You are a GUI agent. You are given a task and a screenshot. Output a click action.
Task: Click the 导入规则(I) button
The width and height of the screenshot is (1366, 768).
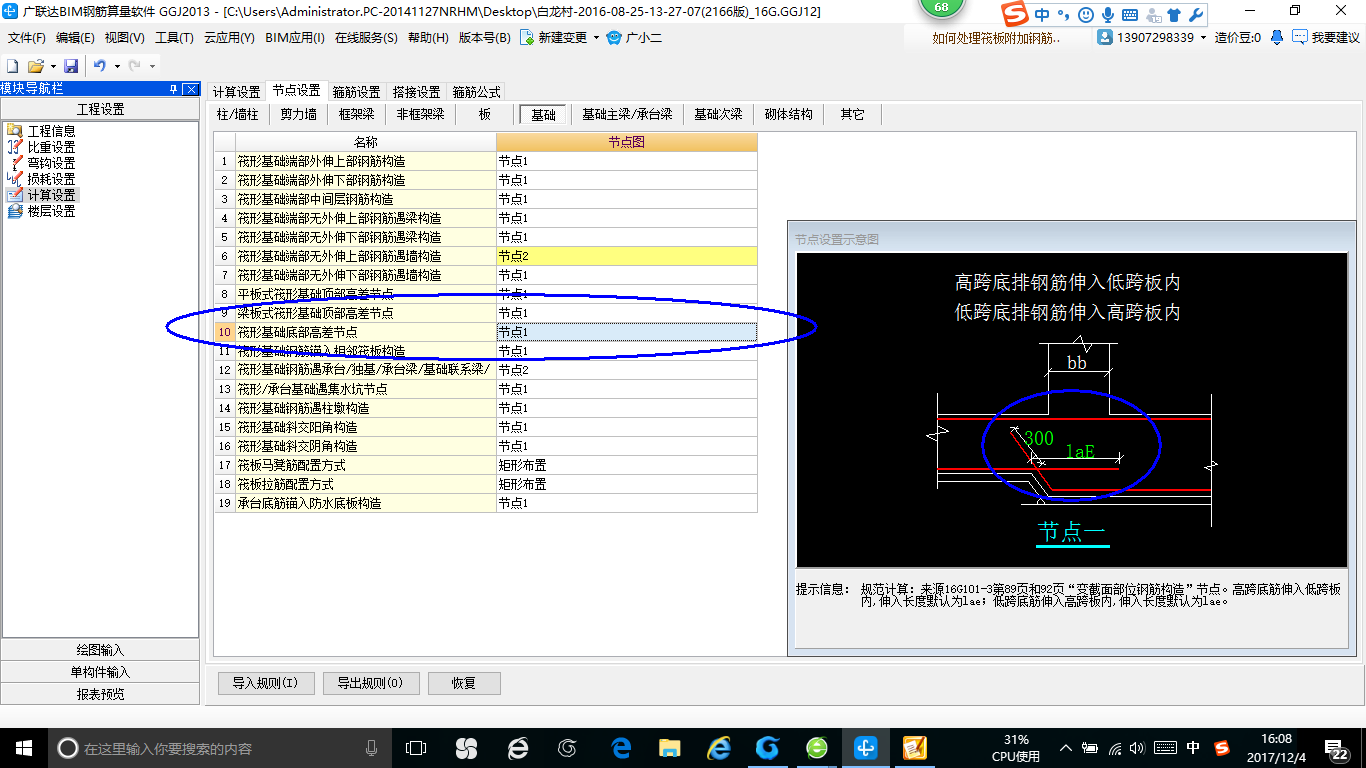pos(266,684)
